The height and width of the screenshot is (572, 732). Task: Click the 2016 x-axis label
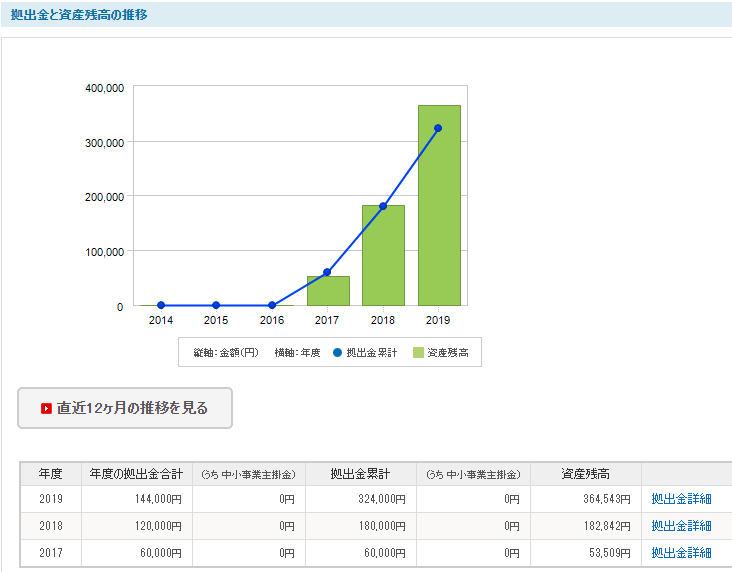click(x=272, y=320)
